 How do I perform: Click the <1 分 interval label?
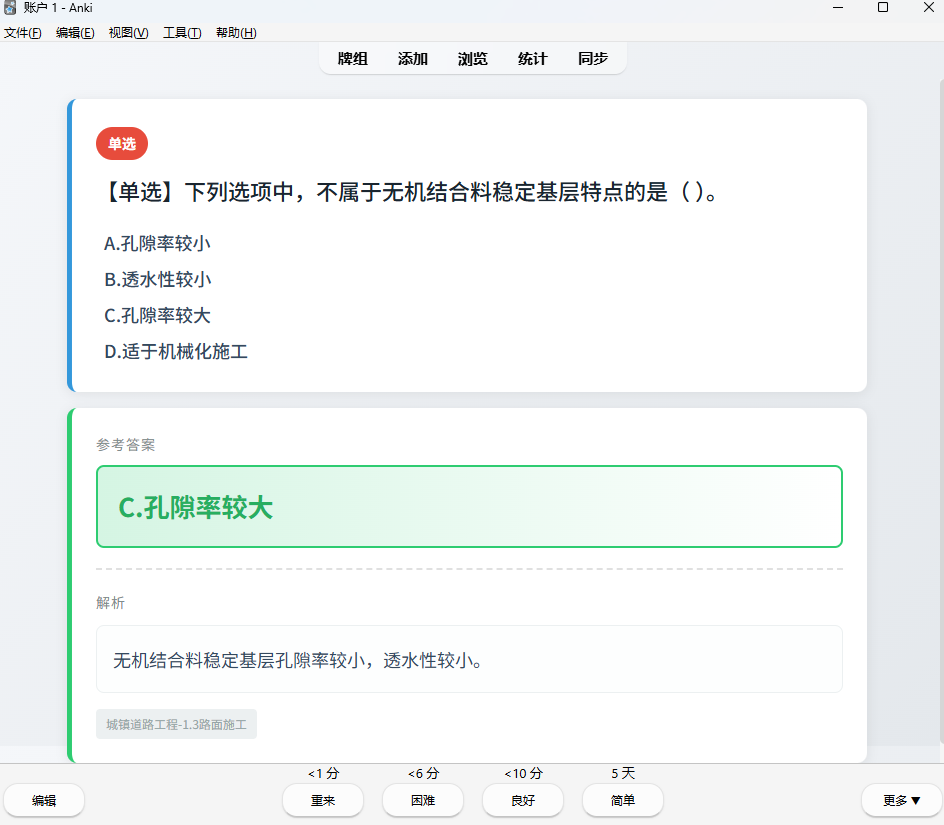[323, 773]
